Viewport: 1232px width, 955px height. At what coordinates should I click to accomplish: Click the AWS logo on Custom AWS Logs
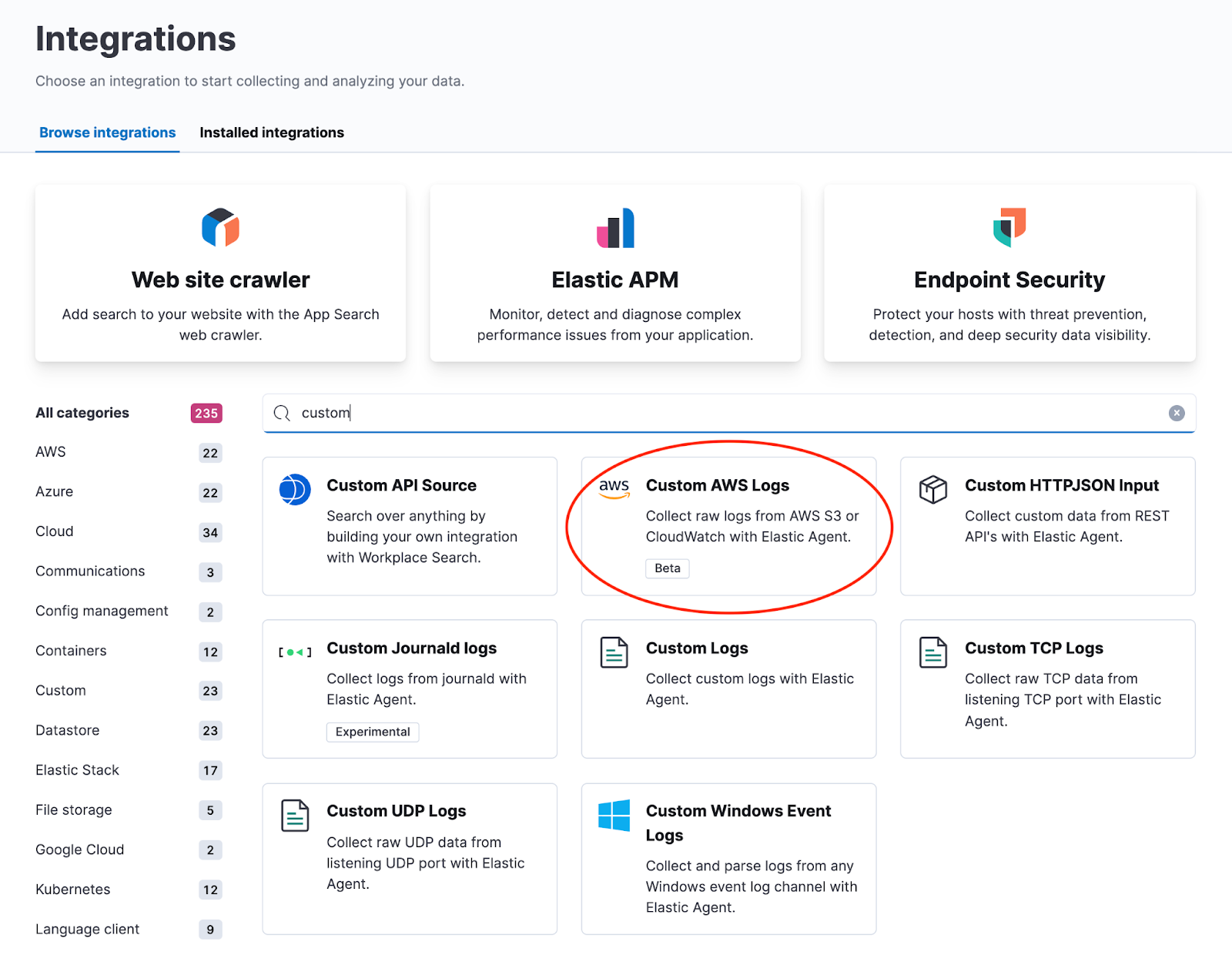pos(614,488)
